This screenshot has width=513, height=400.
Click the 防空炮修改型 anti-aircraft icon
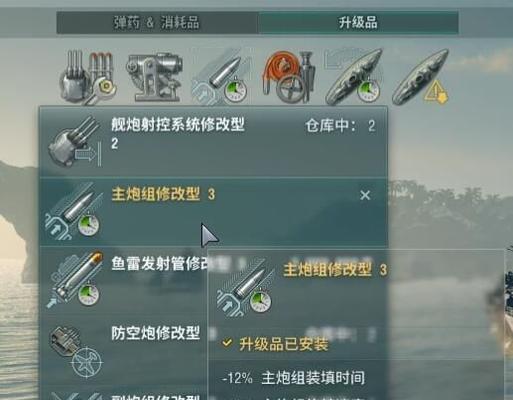(75, 351)
